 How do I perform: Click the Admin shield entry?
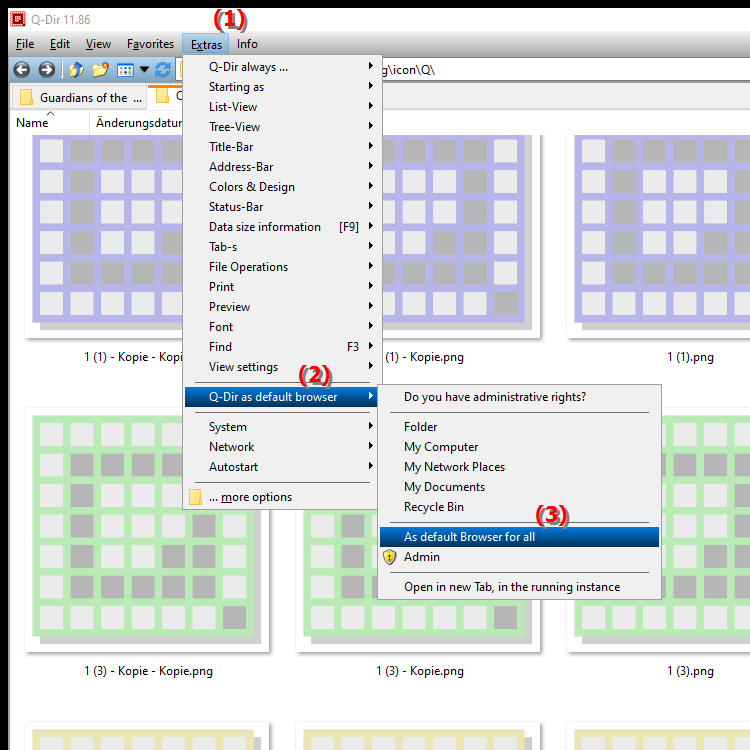421,557
